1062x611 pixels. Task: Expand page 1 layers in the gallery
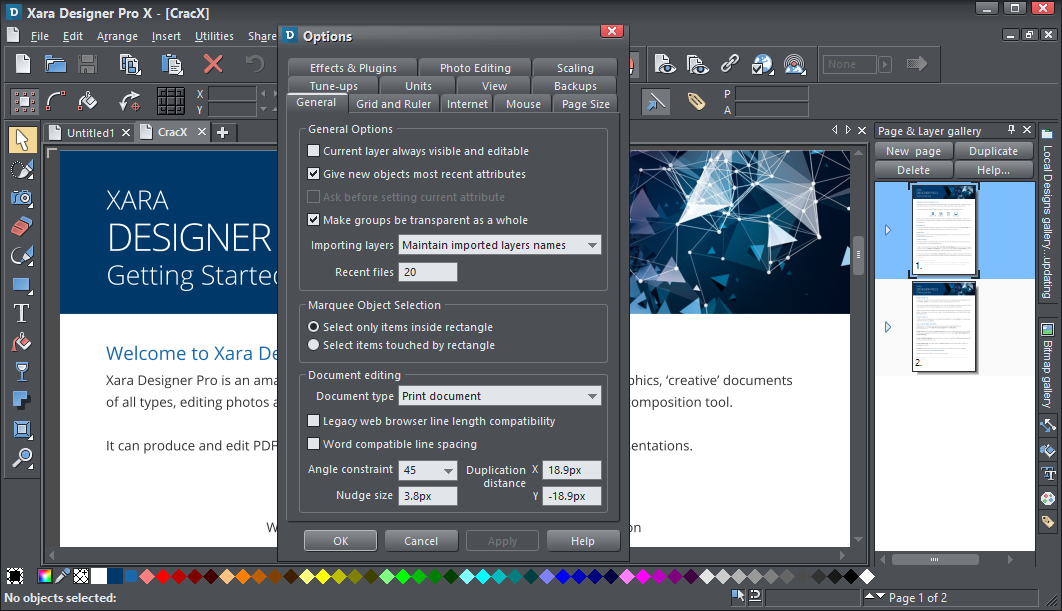887,230
